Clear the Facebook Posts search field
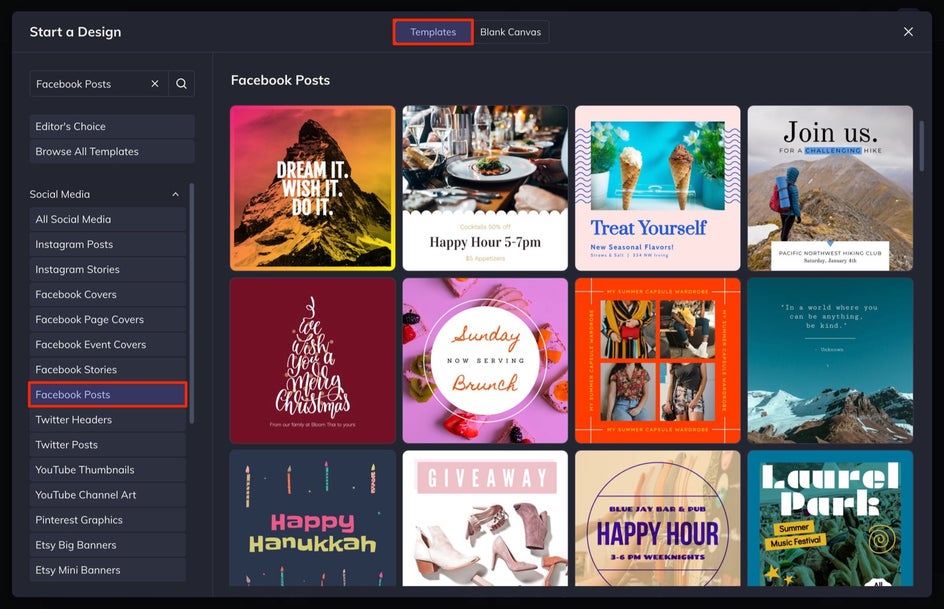 (155, 84)
